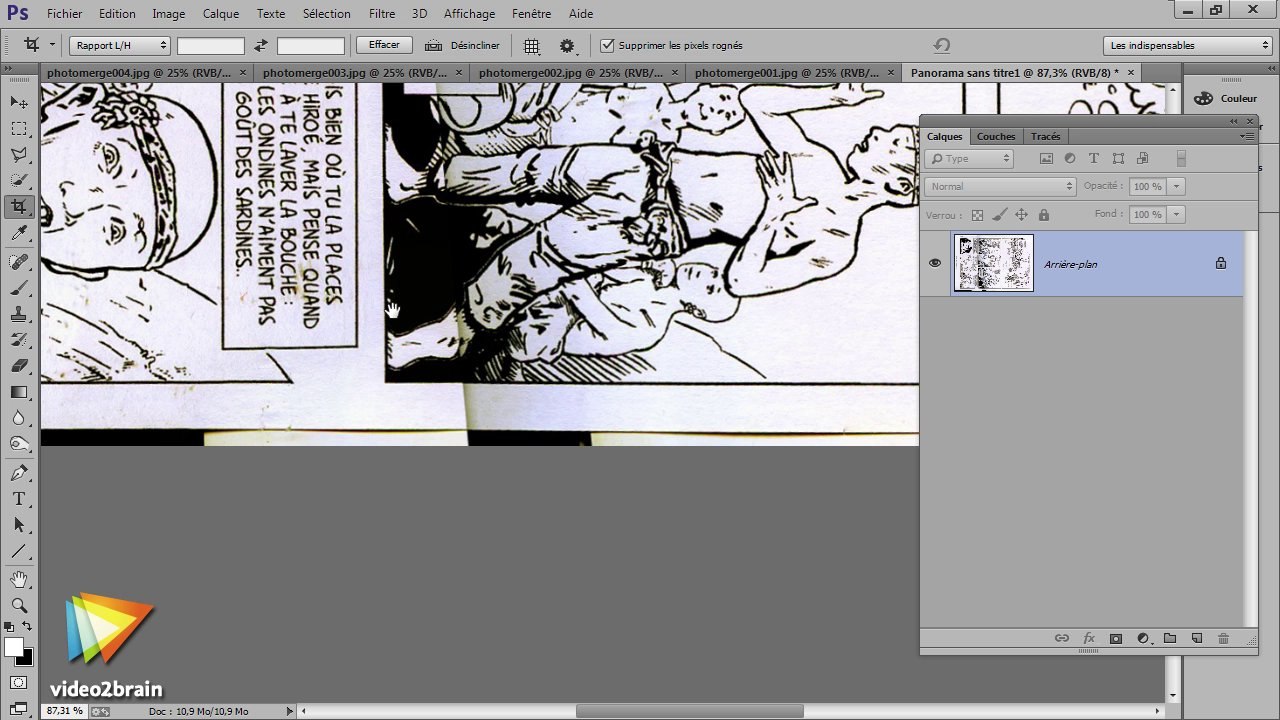Open the layer filter Type dropdown
Viewport: 1280px width, 720px height.
coord(969,158)
